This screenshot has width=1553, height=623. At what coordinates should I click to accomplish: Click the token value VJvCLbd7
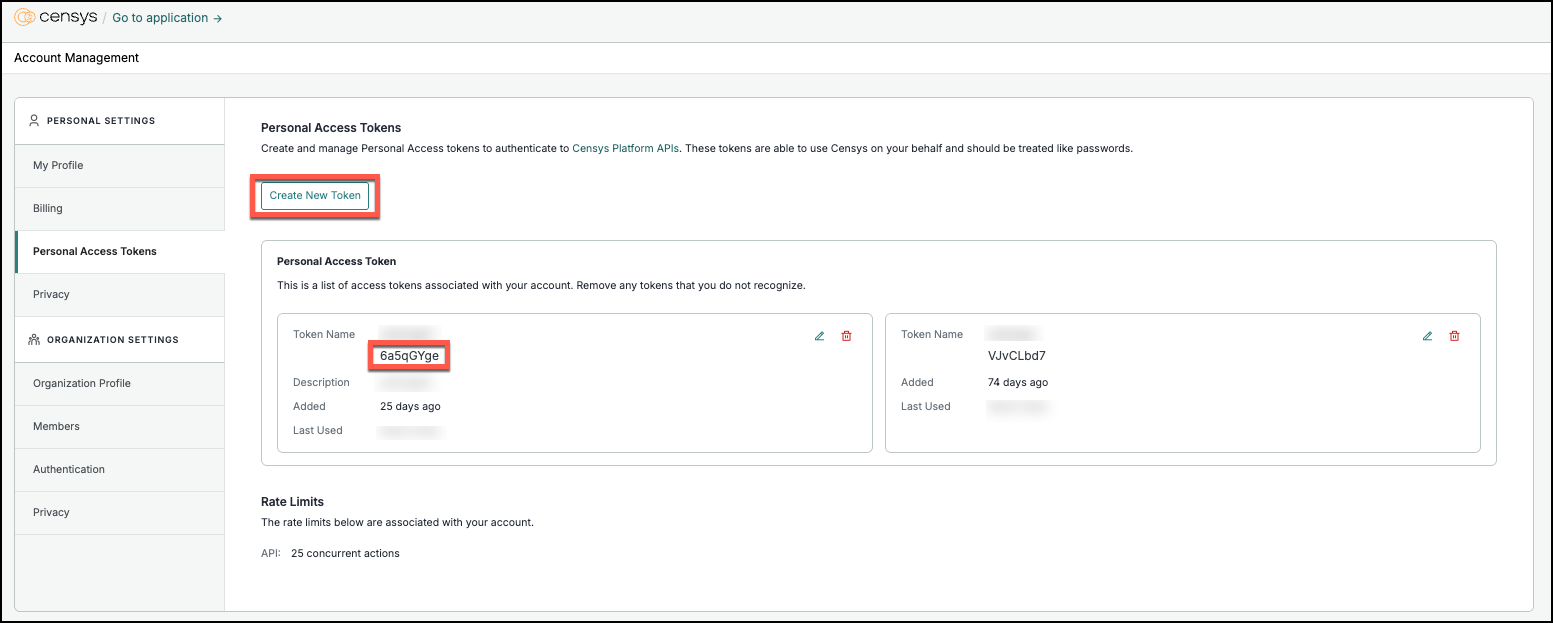[1016, 356]
